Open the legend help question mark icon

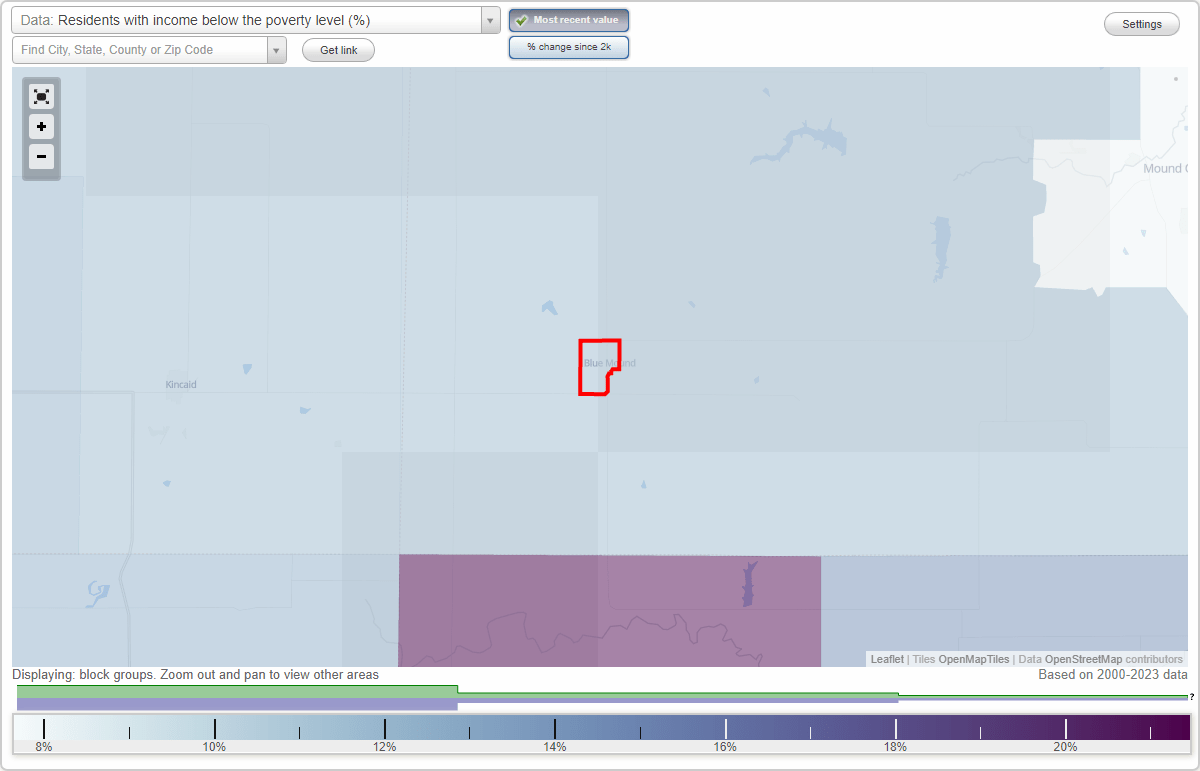(1194, 697)
